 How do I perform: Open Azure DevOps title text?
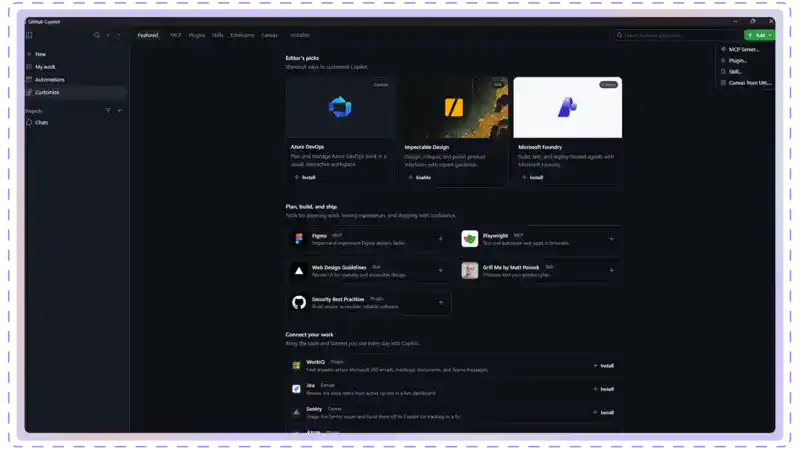click(x=307, y=147)
